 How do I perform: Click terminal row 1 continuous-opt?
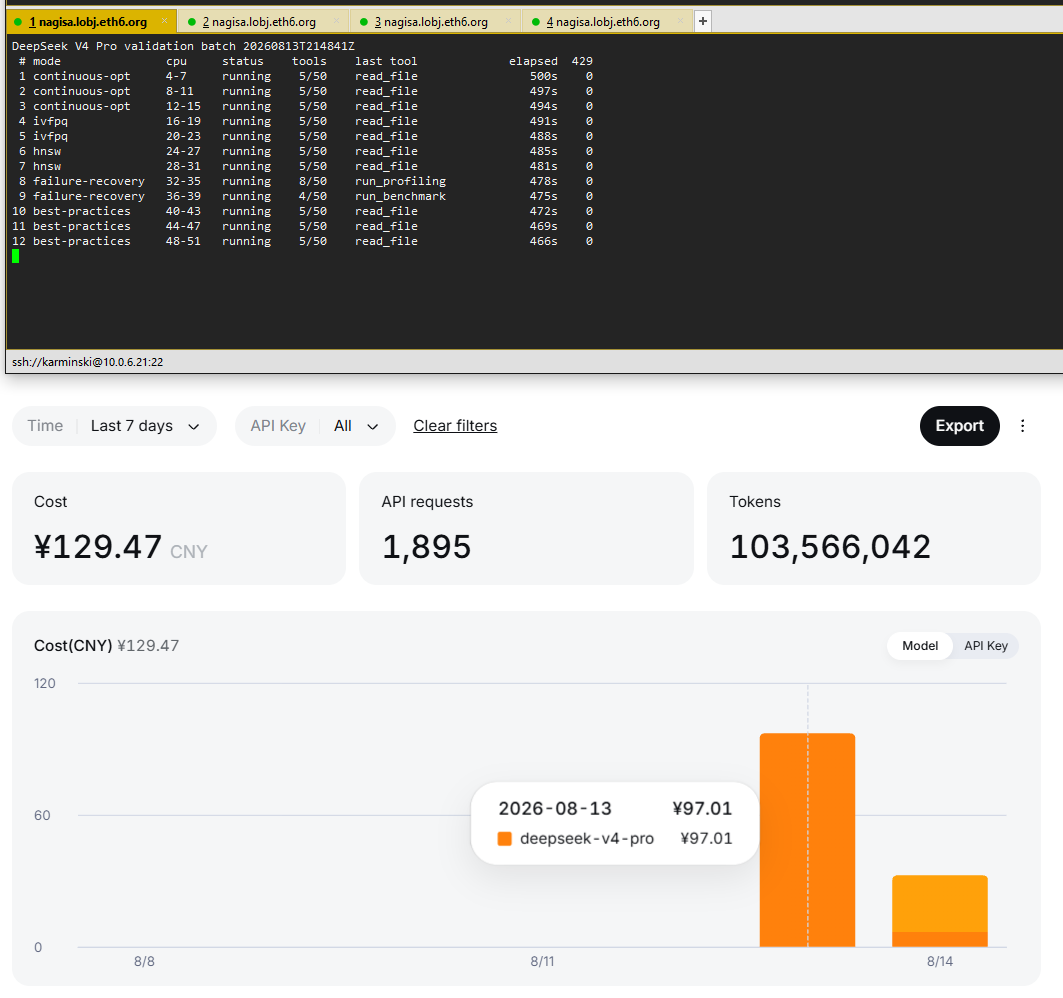[x=302, y=76]
